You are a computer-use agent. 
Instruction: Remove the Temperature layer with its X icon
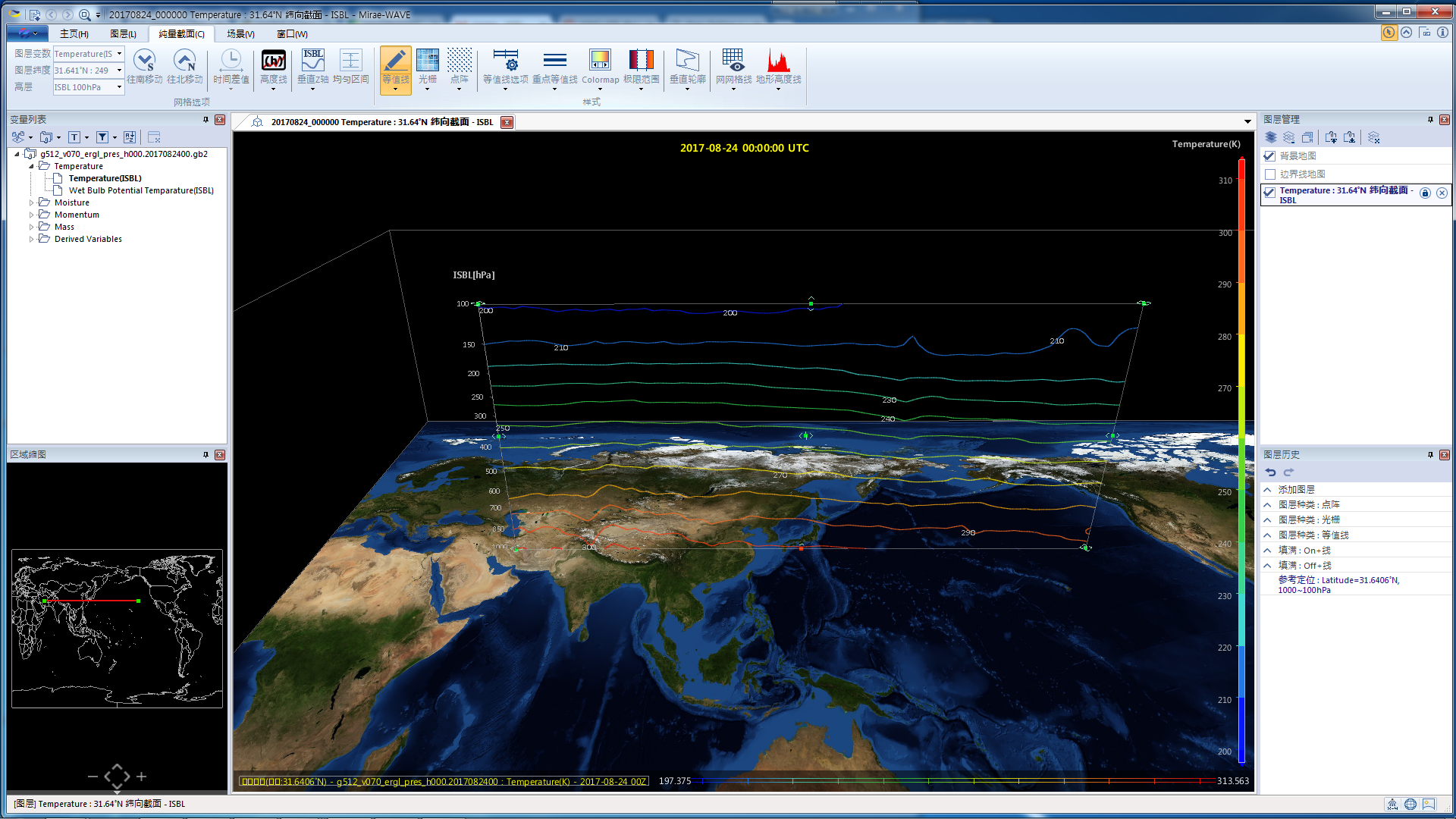pyautogui.click(x=1442, y=193)
